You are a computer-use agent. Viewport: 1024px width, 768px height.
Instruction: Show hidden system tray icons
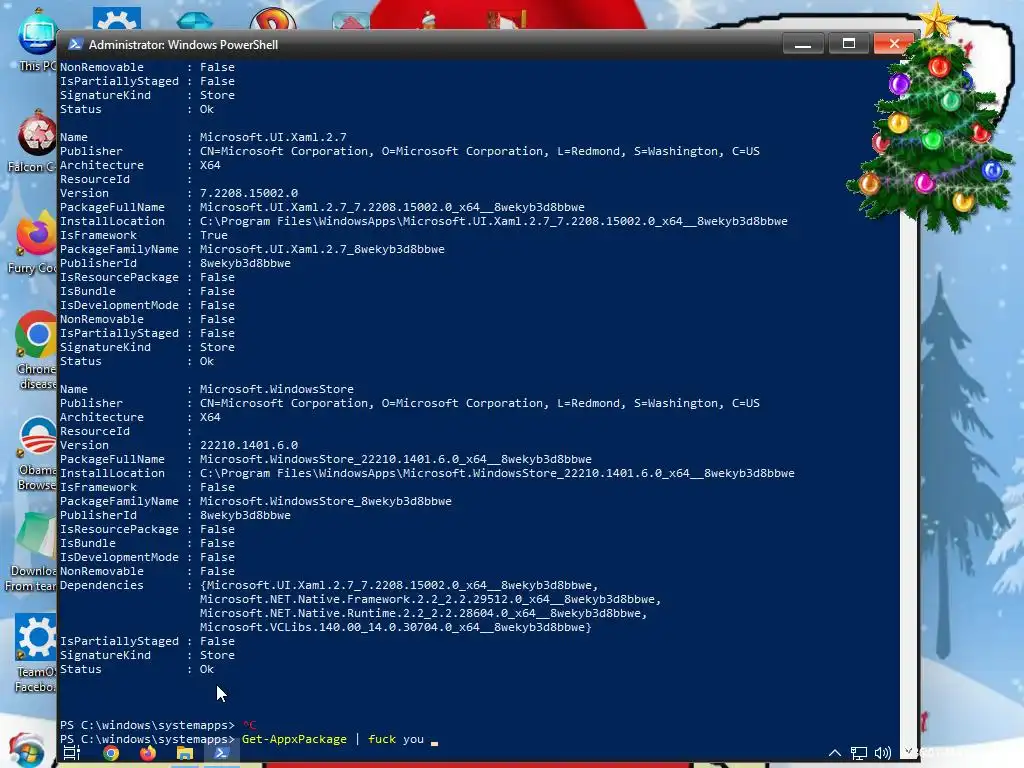point(835,753)
